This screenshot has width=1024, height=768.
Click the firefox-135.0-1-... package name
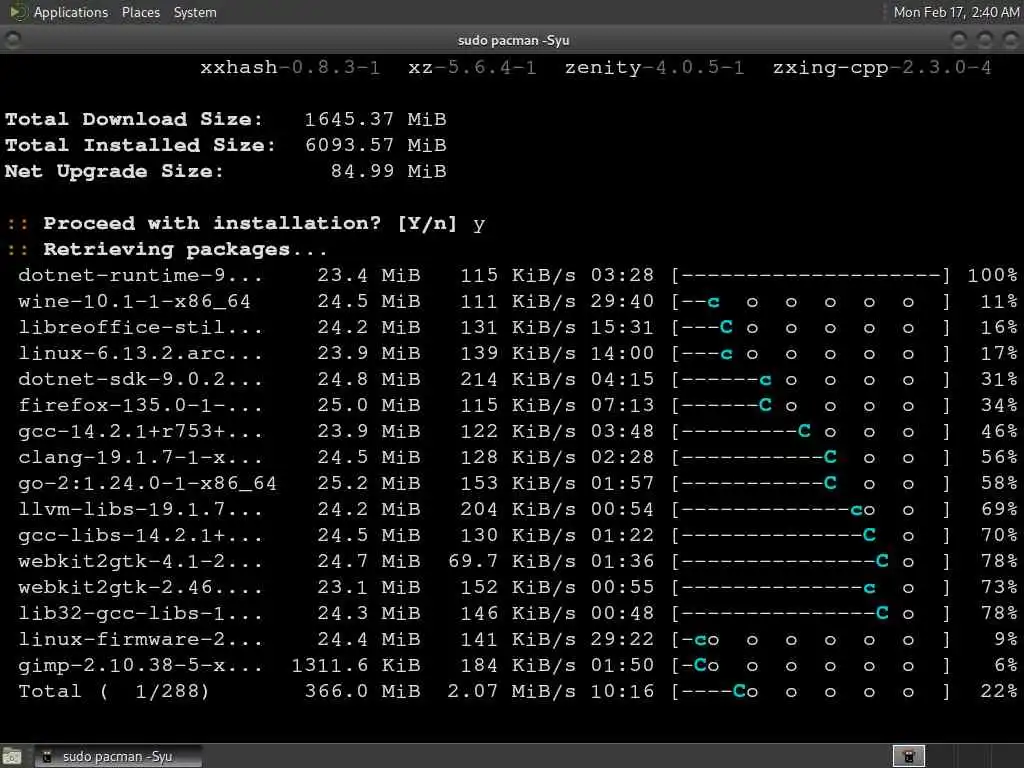[x=140, y=406]
